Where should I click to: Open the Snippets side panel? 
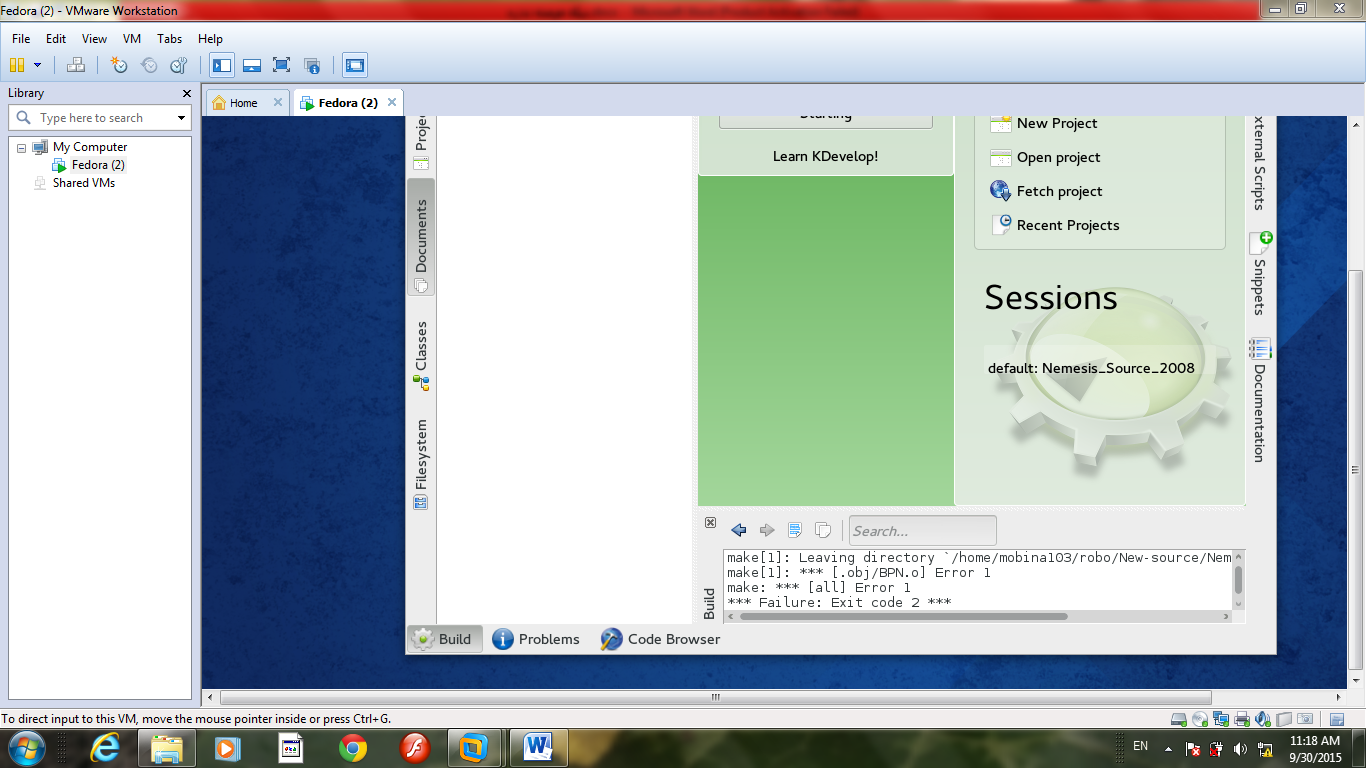coord(1260,273)
